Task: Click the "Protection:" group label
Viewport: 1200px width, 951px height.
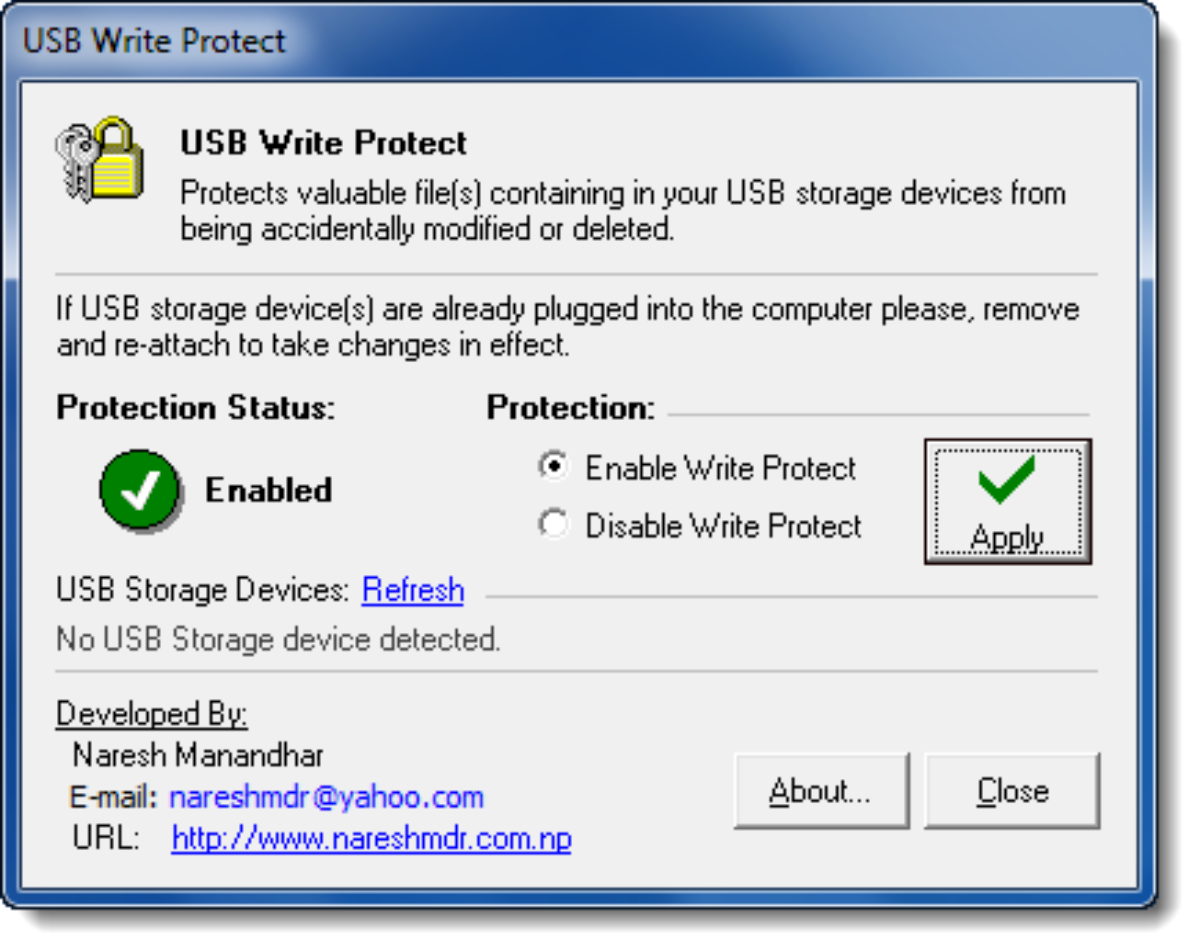Action: point(571,408)
